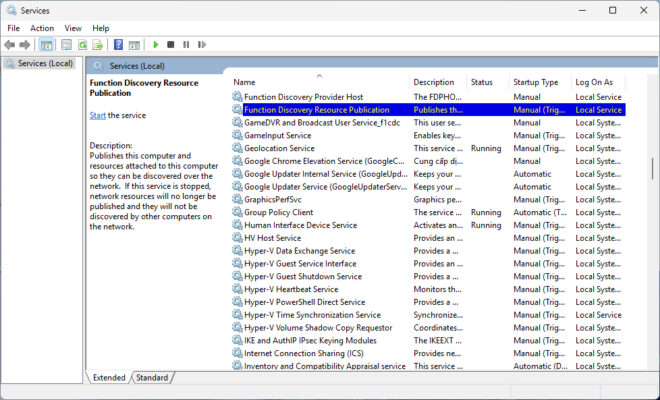660x400 pixels.
Task: Click the Export List toolbar icon
Action: (x=98, y=45)
